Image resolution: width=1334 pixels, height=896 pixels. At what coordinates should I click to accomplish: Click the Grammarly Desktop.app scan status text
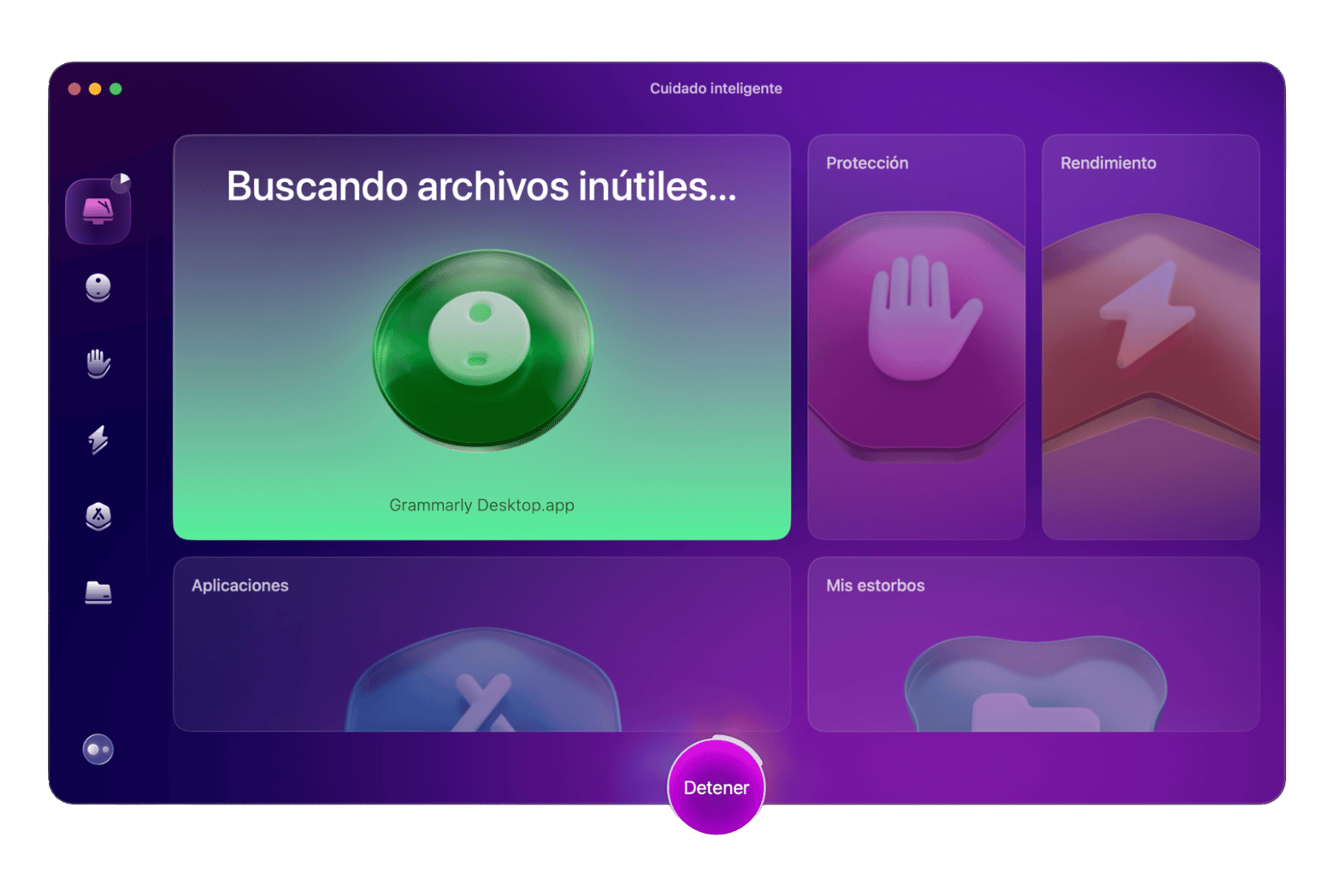[481, 505]
